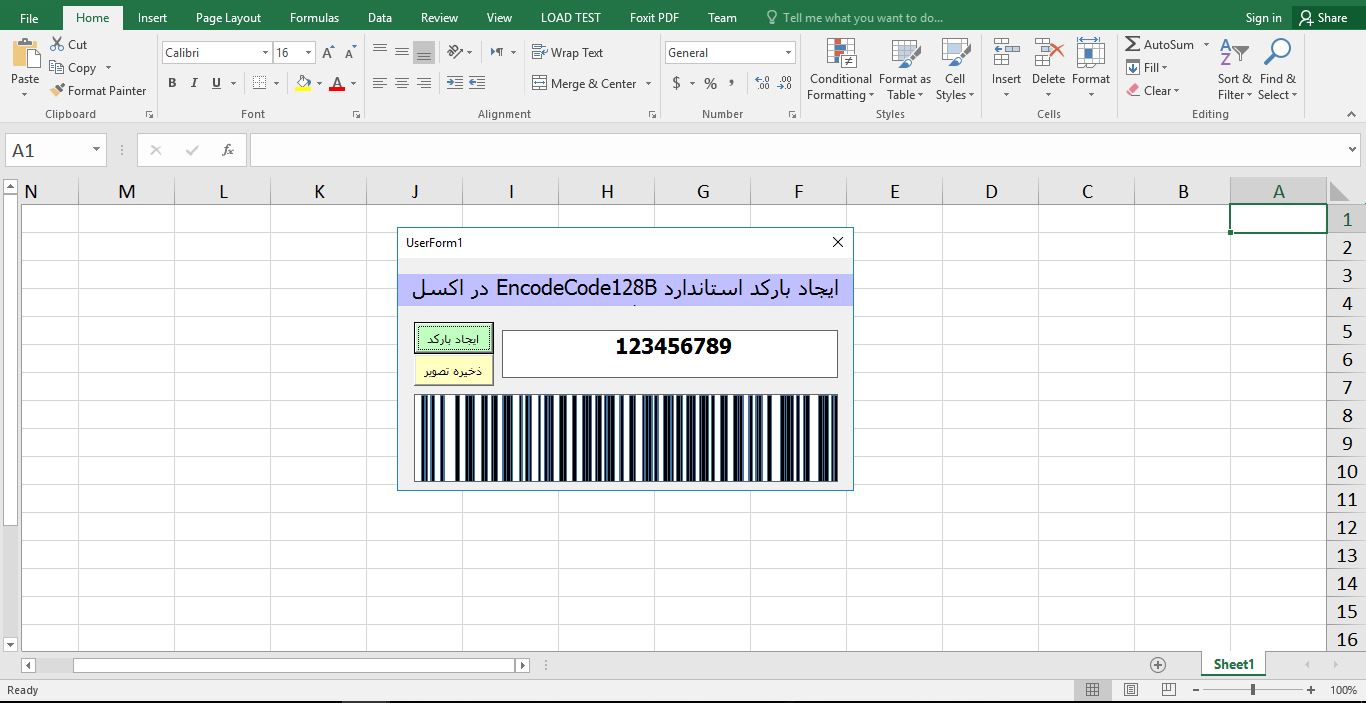This screenshot has width=1366, height=703.
Task: Open the font name Calibri dropdown
Action: point(265,53)
